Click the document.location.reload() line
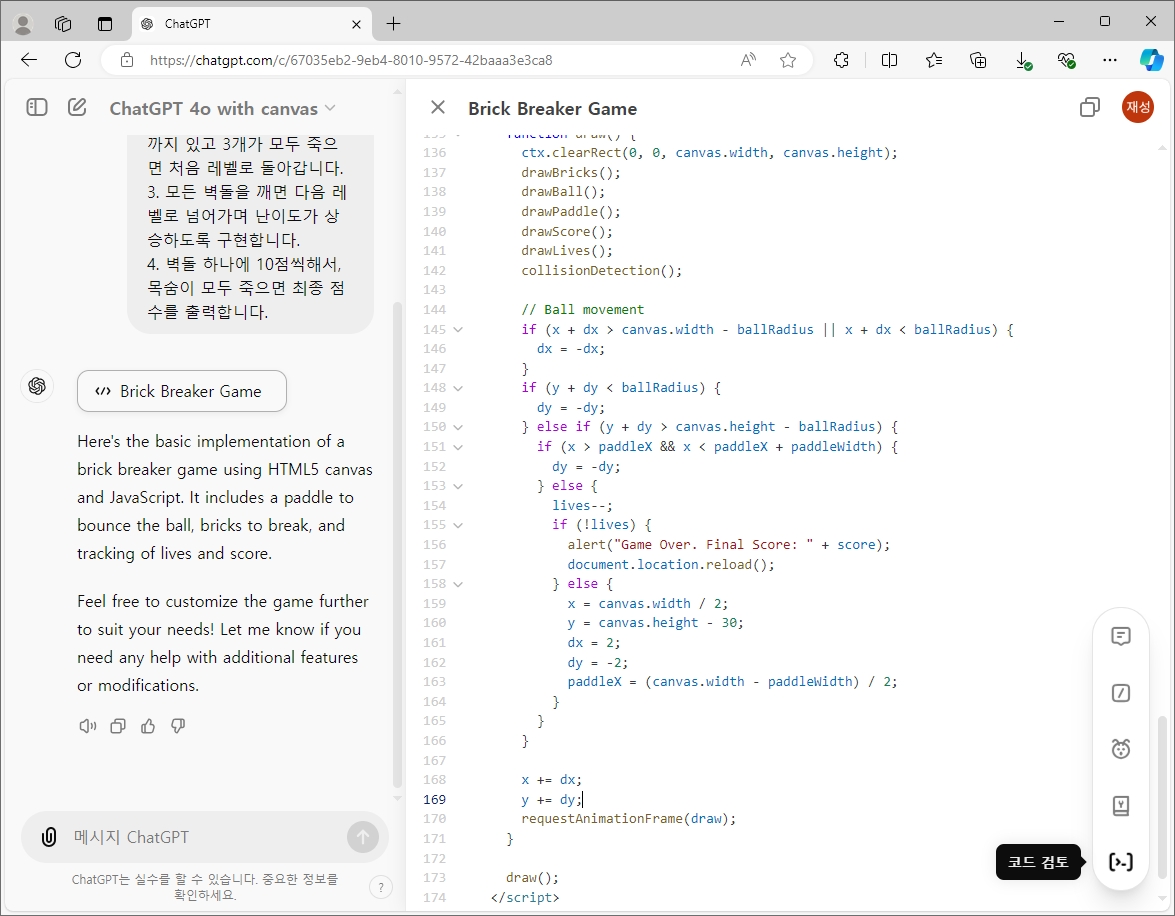Viewport: 1175px width, 916px height. [x=671, y=564]
